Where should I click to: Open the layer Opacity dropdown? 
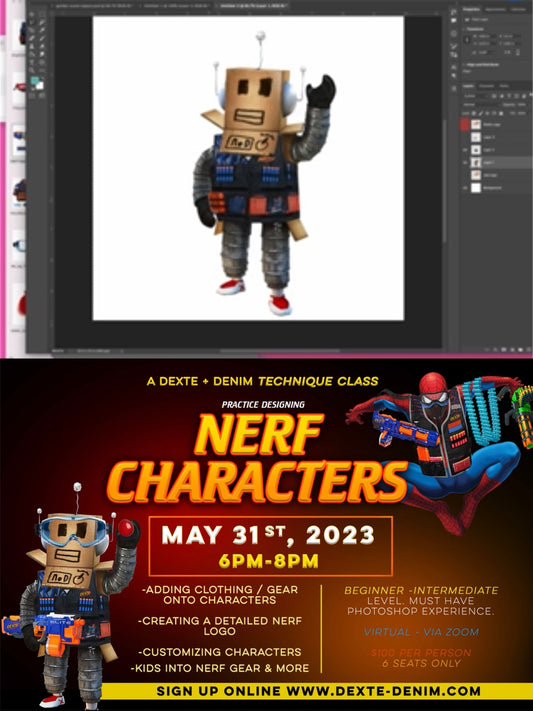[x=522, y=105]
